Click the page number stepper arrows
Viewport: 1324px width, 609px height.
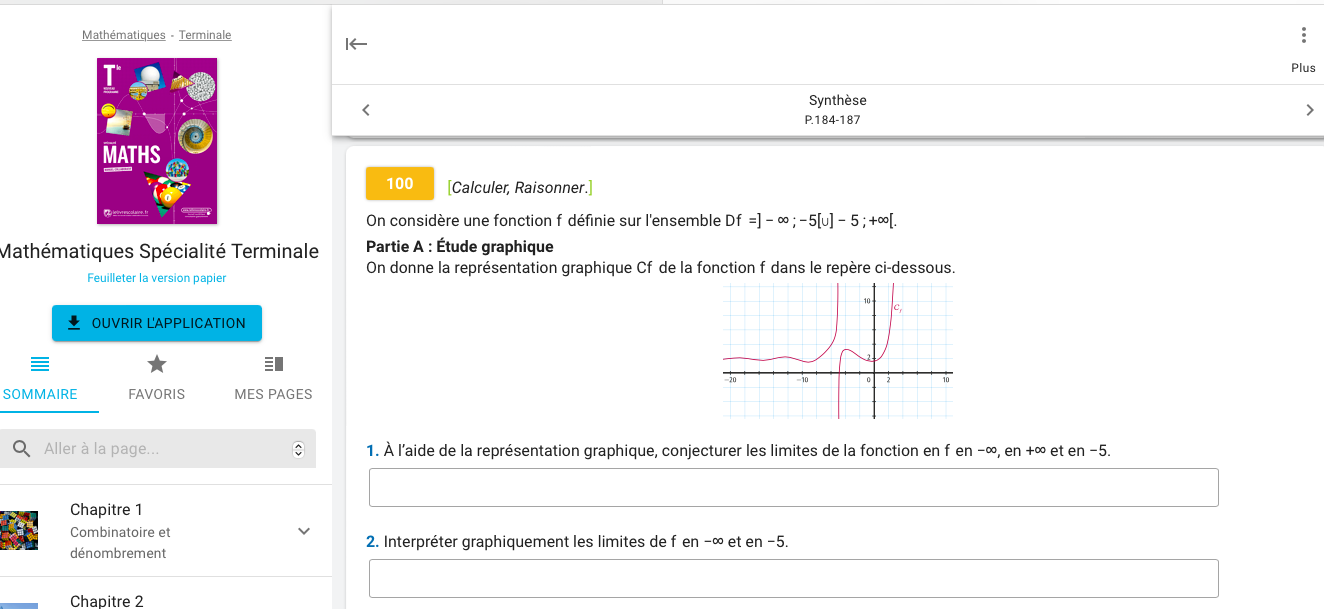(x=298, y=450)
